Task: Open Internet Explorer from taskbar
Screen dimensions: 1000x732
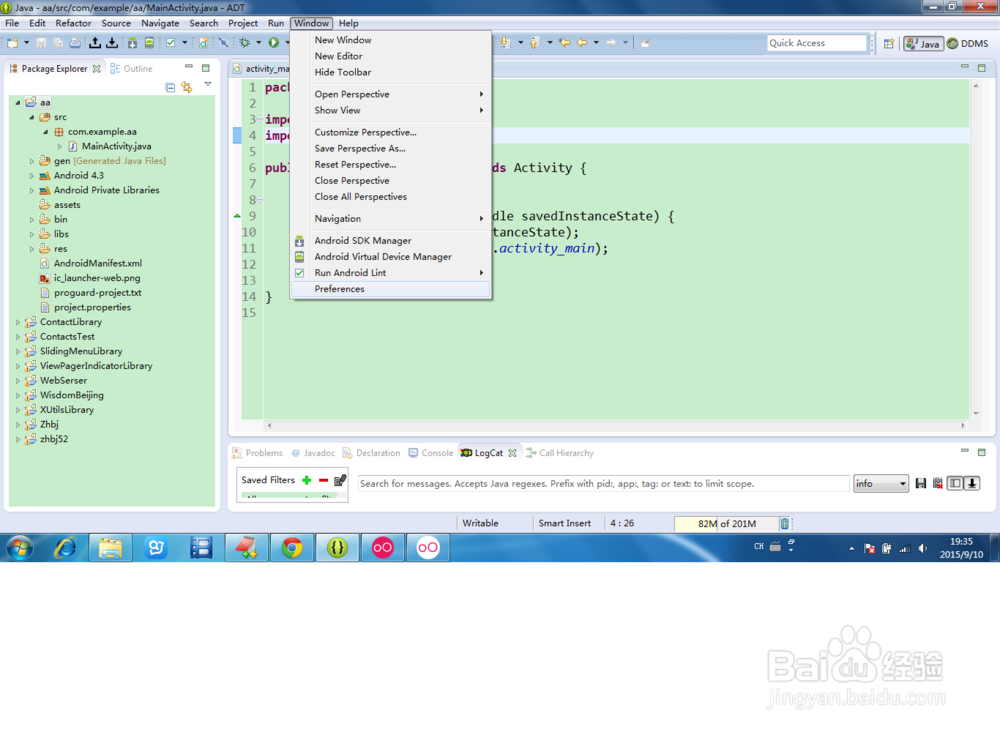Action: [x=65, y=548]
